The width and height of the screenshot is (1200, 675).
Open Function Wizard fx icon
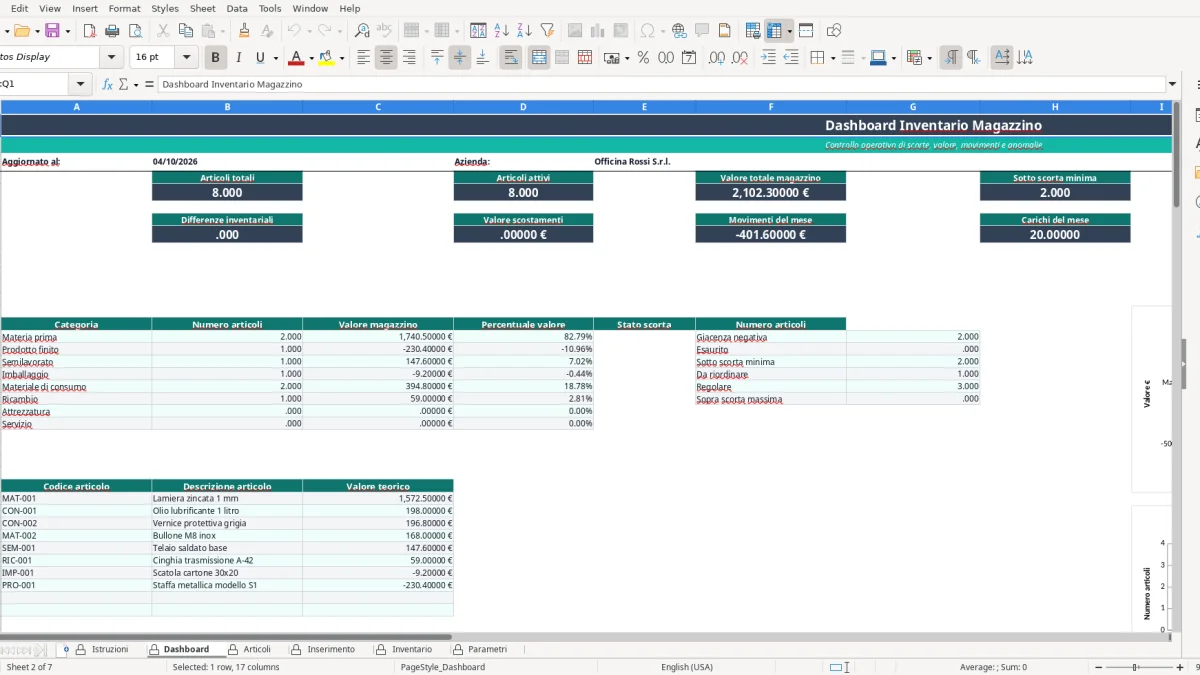coord(107,85)
